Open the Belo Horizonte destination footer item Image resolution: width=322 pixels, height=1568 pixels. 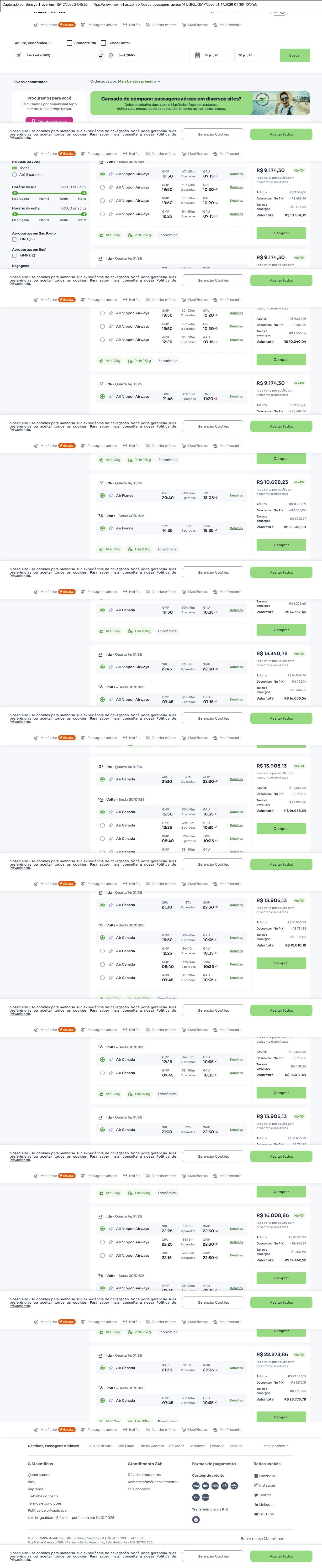point(99,1446)
